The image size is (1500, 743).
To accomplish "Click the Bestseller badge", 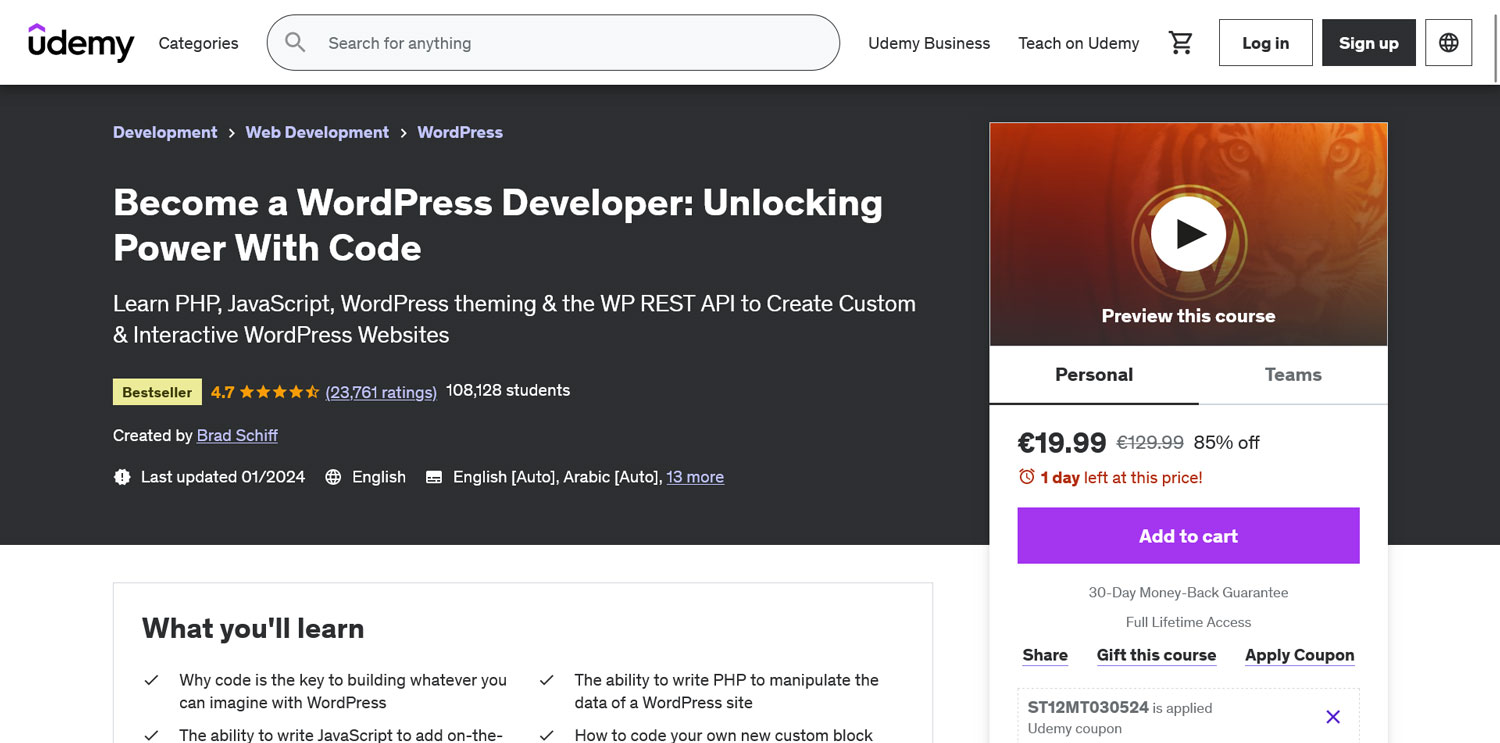I will pyautogui.click(x=157, y=392).
